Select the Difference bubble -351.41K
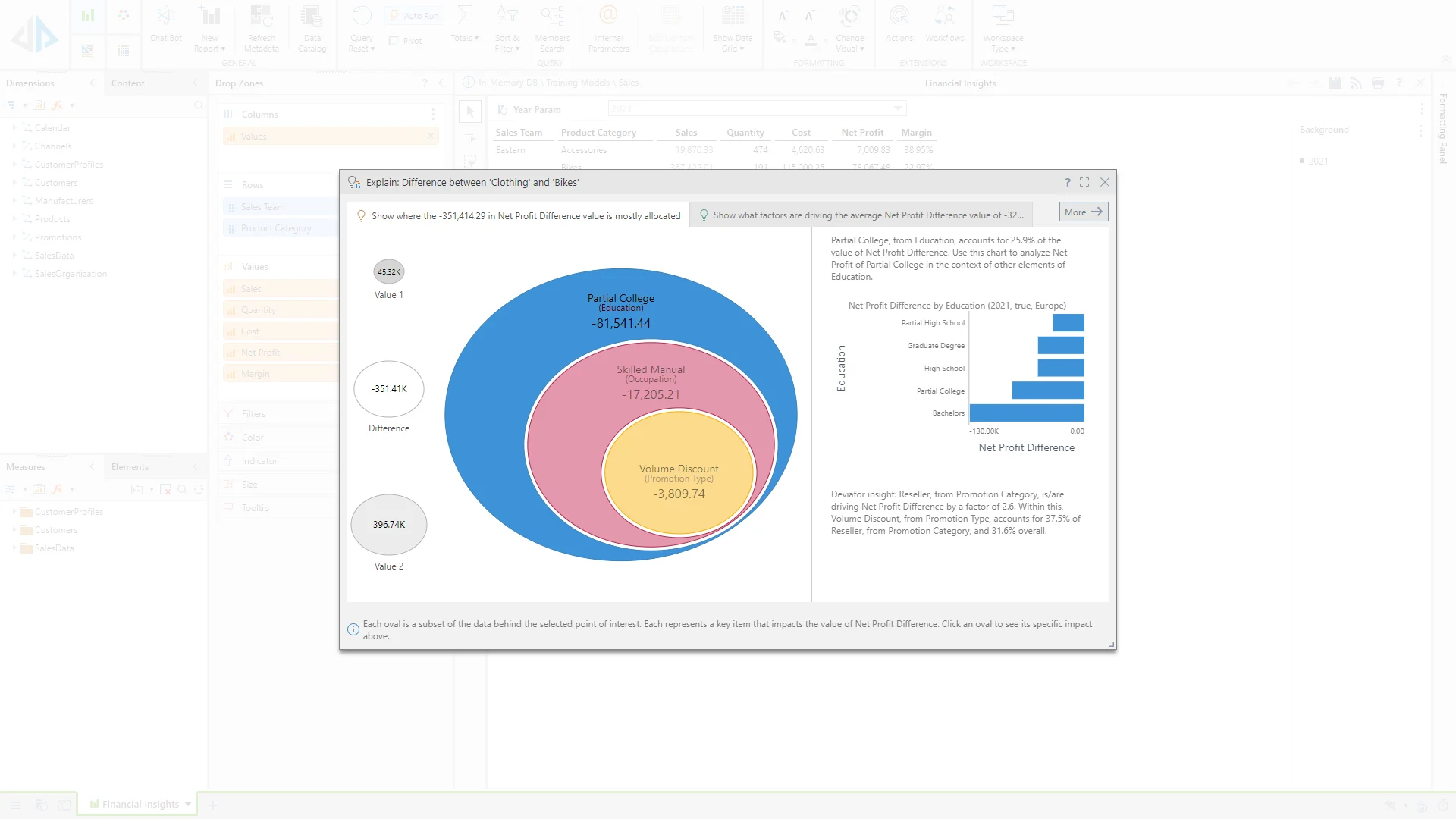 point(389,389)
